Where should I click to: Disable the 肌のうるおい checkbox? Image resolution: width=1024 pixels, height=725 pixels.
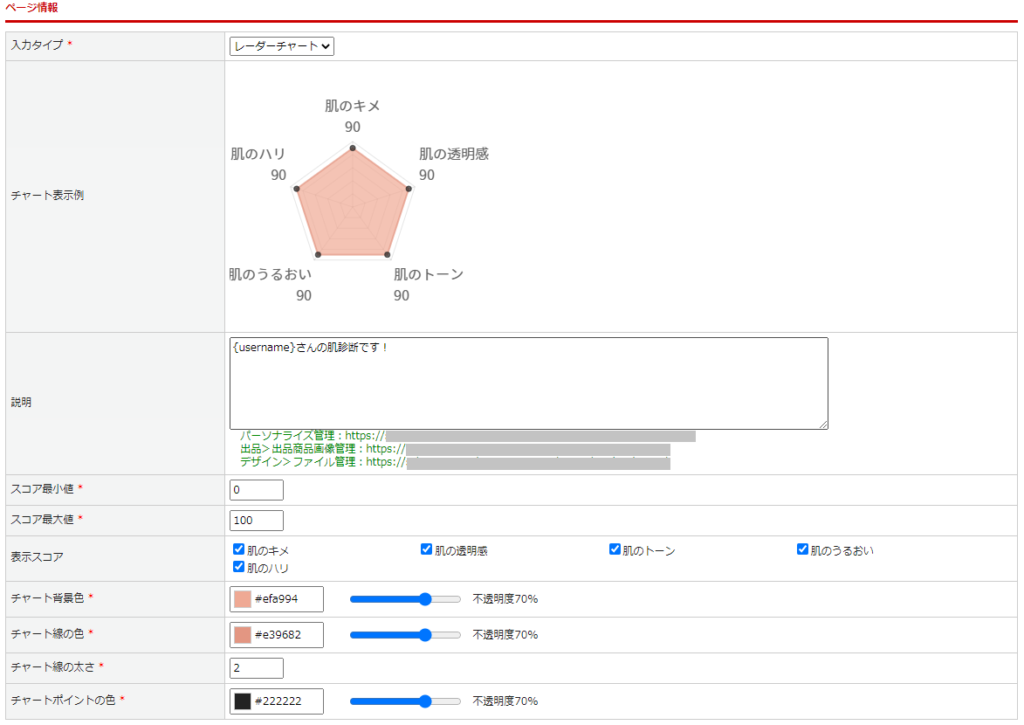pyautogui.click(x=803, y=549)
